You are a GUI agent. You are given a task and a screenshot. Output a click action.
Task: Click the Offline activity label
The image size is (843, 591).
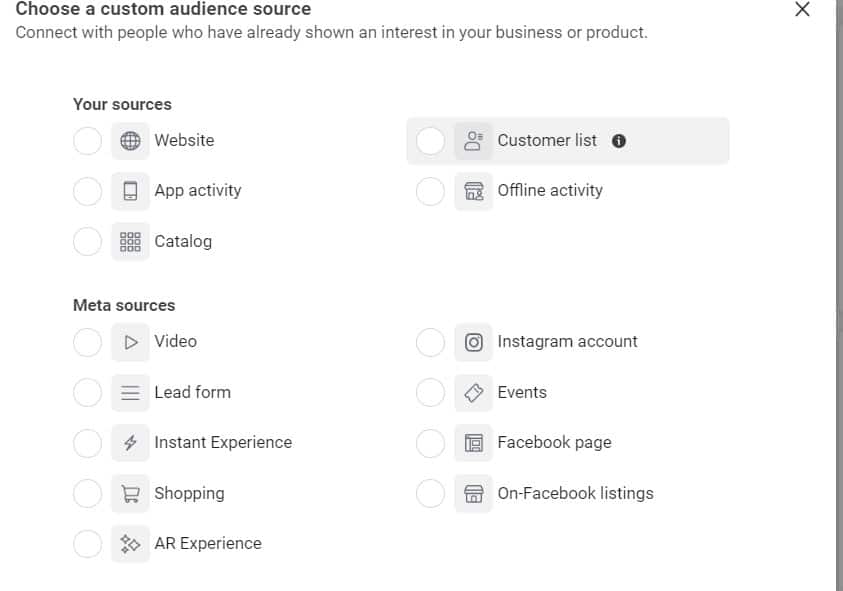pos(550,191)
